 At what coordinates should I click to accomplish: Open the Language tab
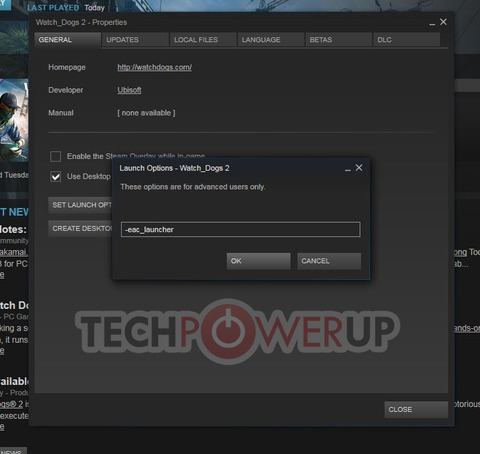coord(271,40)
